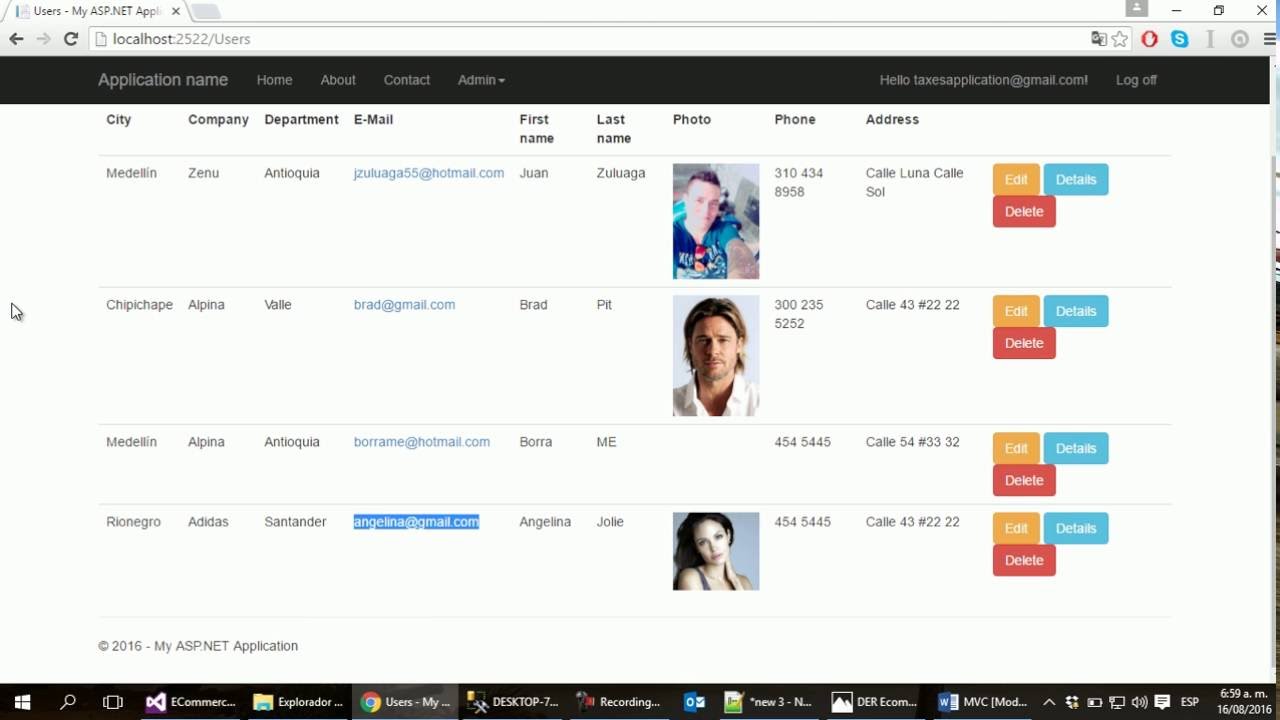Viewport: 1280px width, 720px height.
Task: Open the Windows Start menu
Action: coord(22,702)
